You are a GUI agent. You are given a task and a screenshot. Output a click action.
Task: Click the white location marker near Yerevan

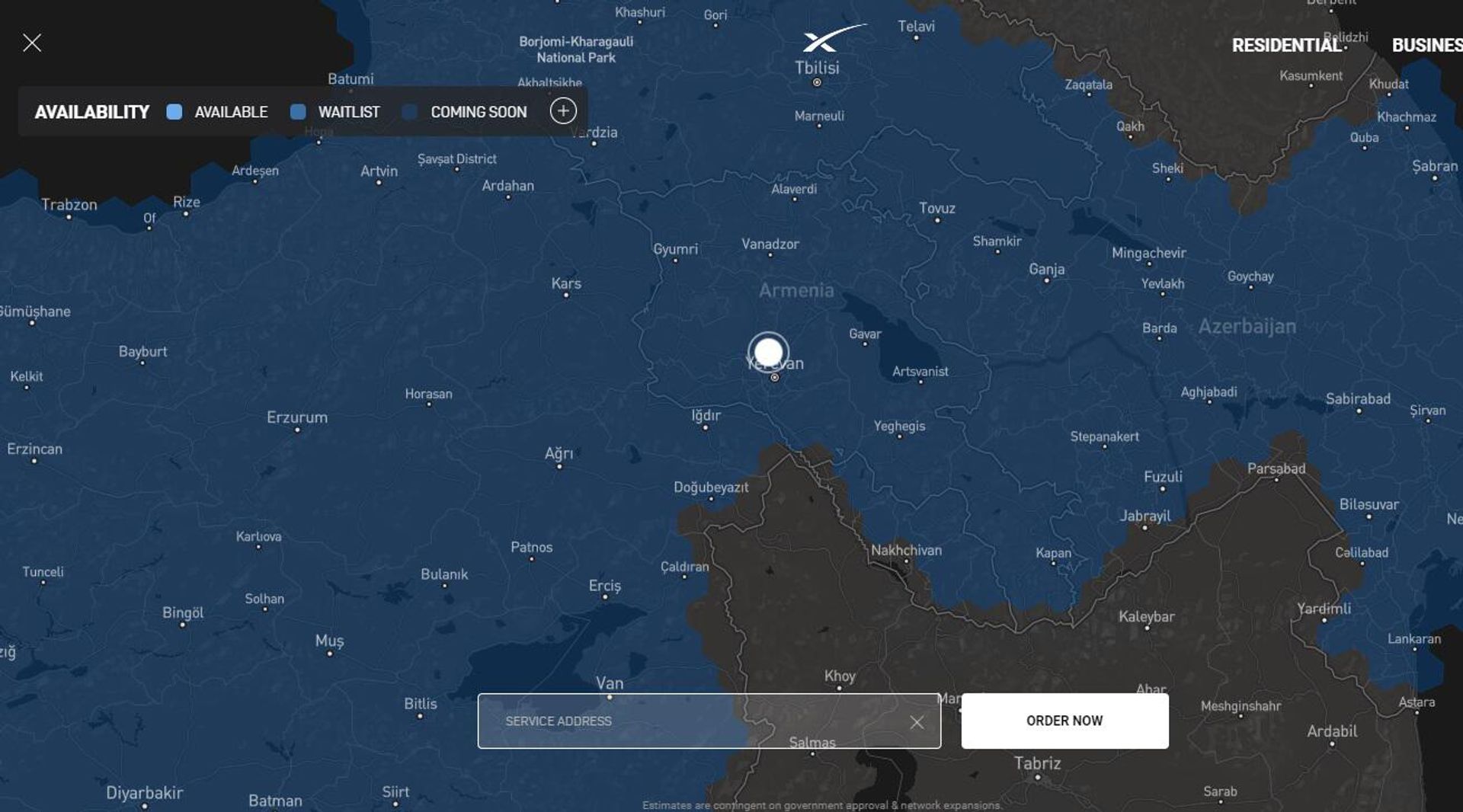(x=768, y=353)
